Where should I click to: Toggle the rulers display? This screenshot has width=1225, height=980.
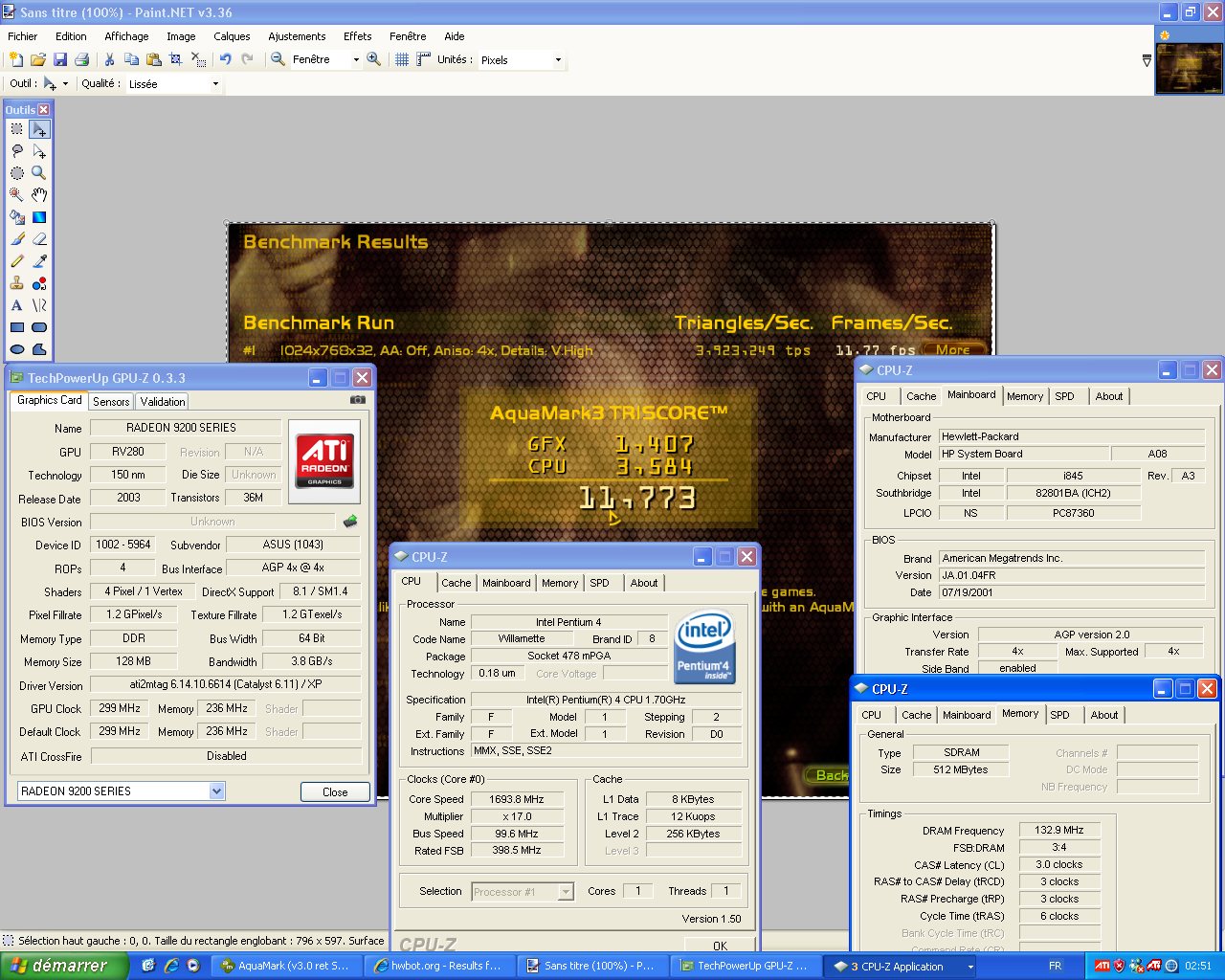(x=423, y=59)
